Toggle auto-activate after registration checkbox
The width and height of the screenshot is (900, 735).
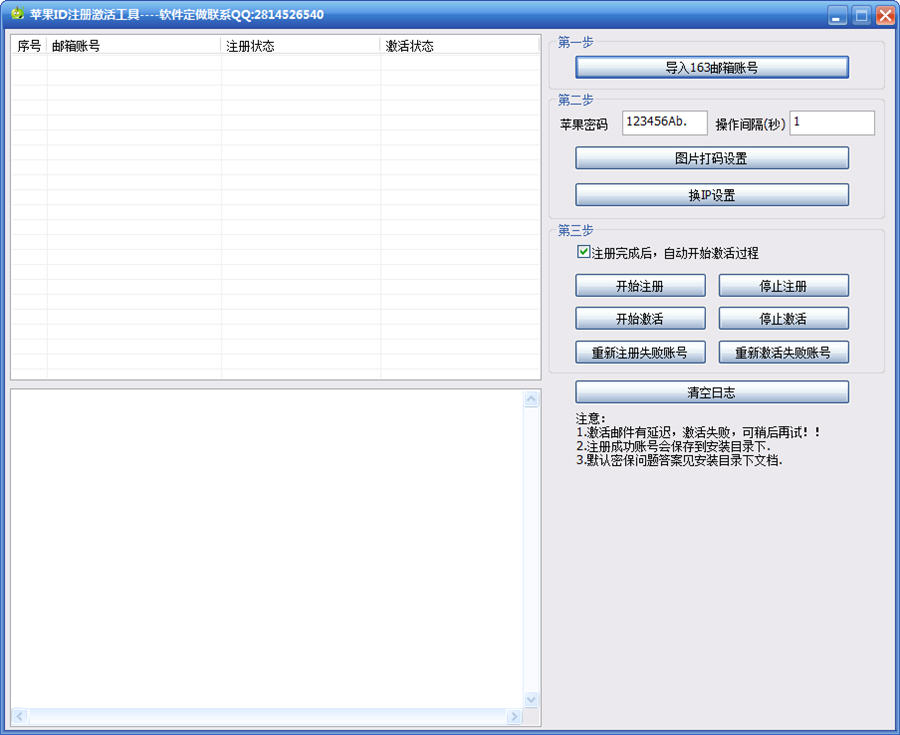tap(583, 252)
